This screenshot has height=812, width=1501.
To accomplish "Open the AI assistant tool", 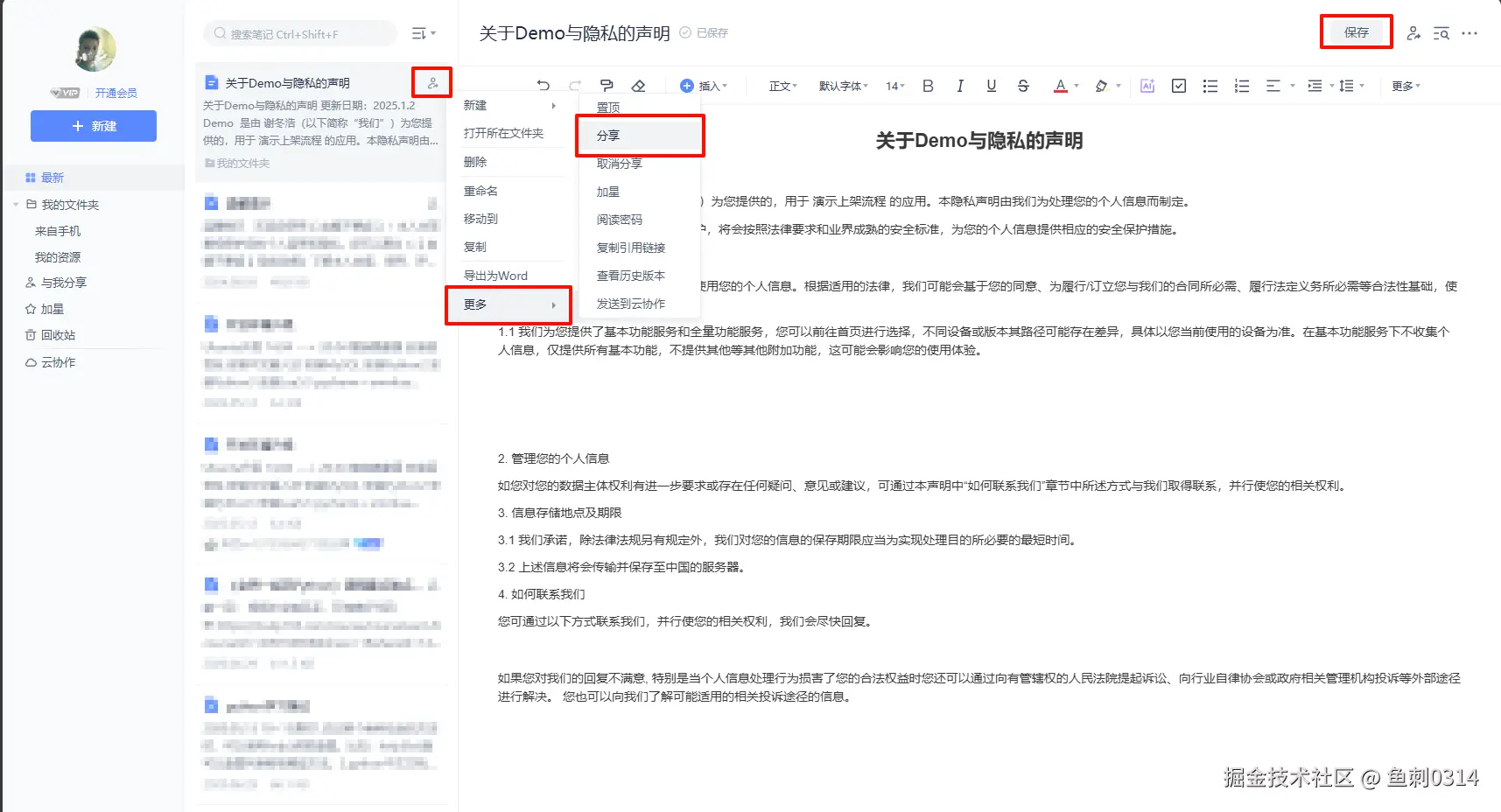I will tap(1147, 86).
